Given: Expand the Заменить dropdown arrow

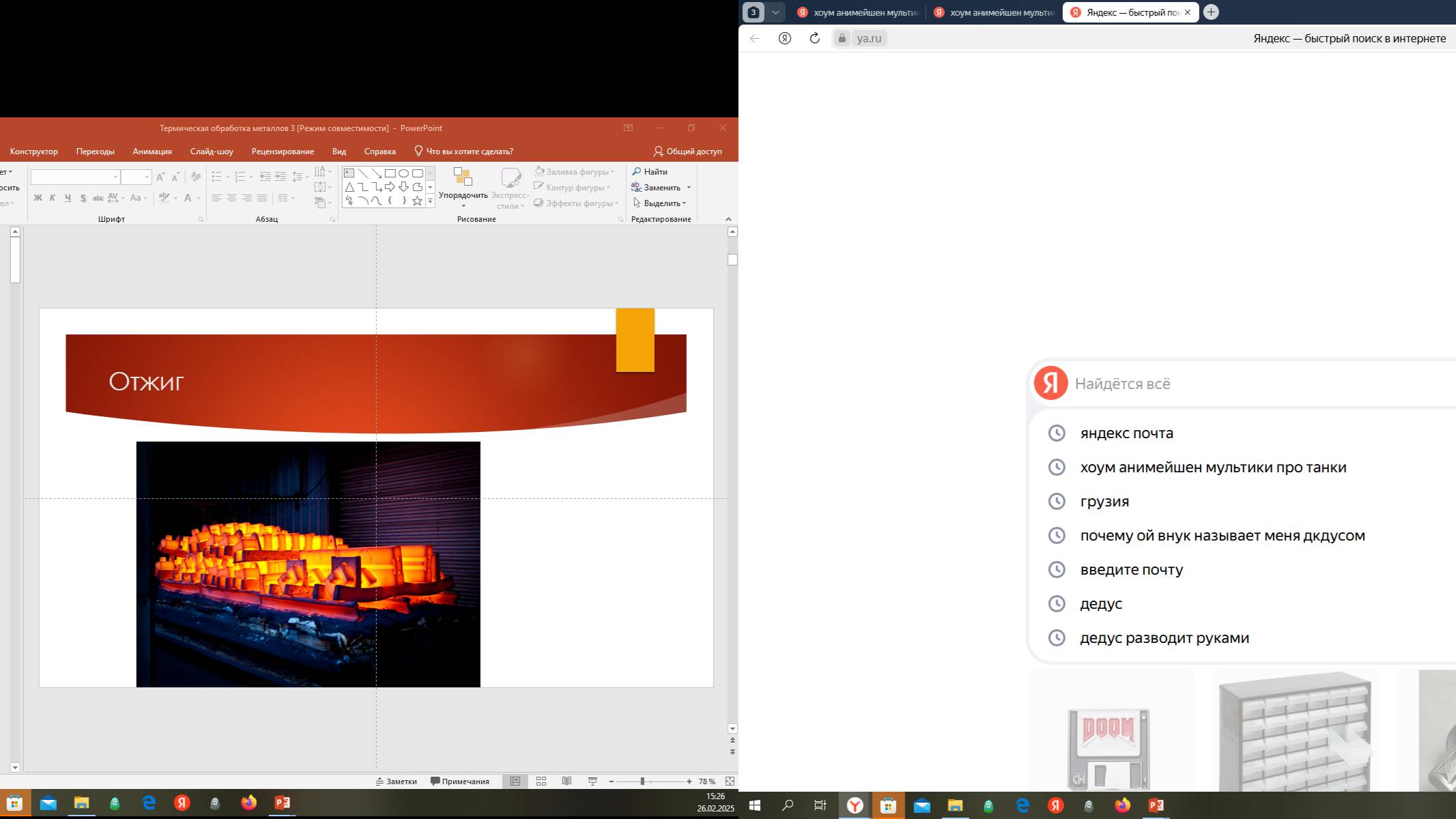Looking at the screenshot, I should (689, 188).
